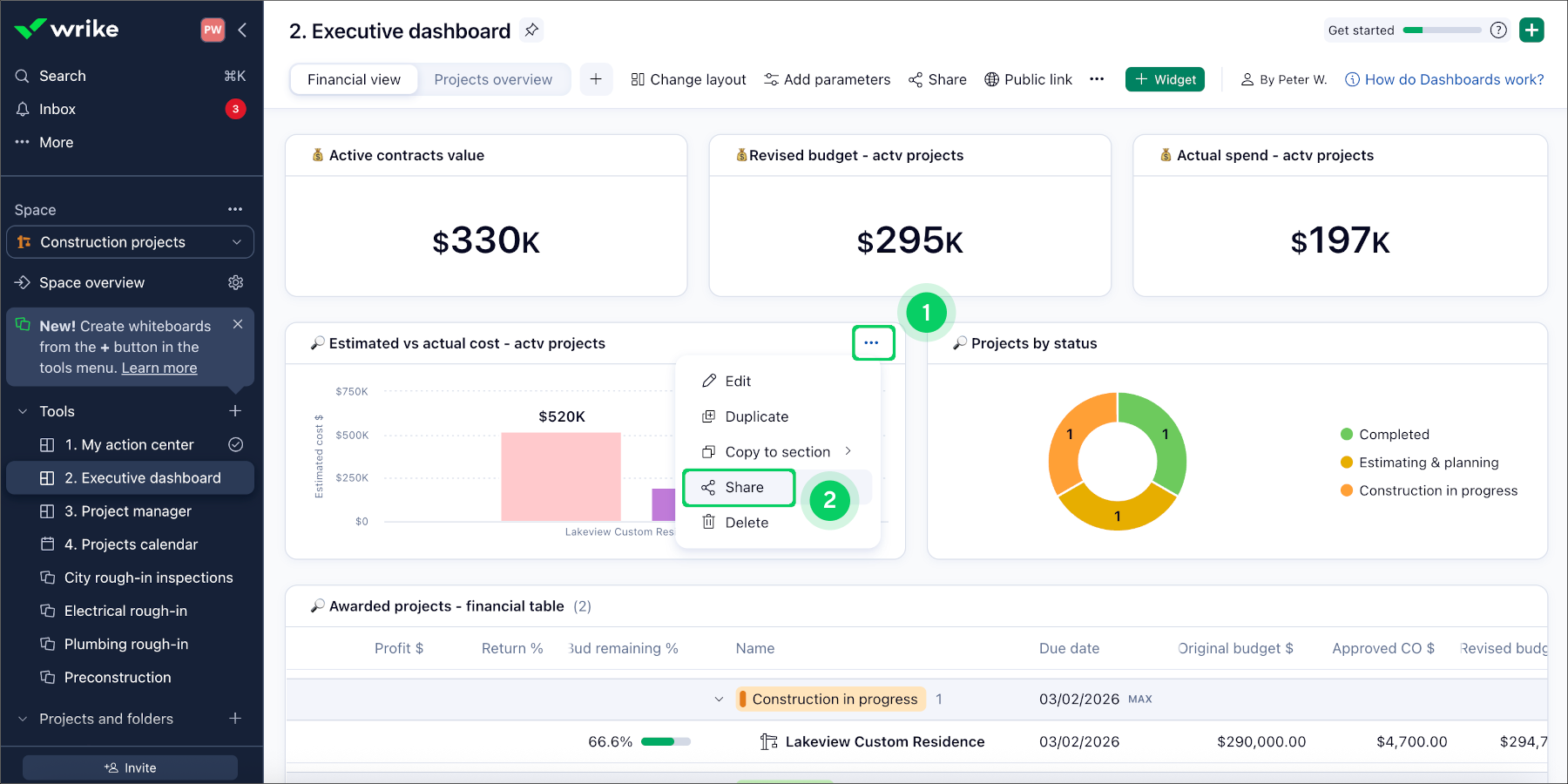
Task: Pin the Executive dashboard with the pin icon
Action: 531,30
